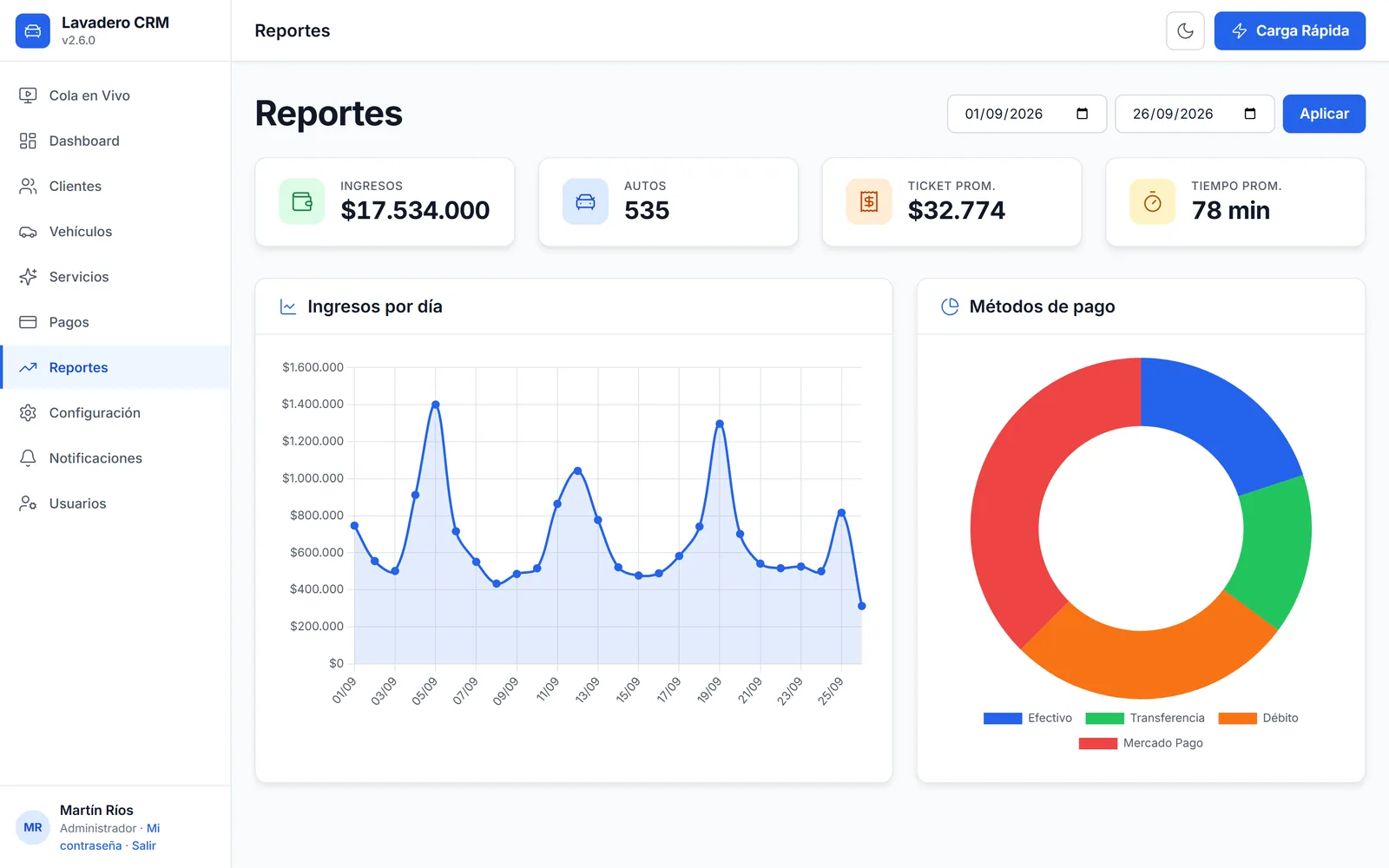Image resolution: width=1389 pixels, height=868 pixels.
Task: Click the yellow timer Tiempo Prom icon
Action: click(x=1153, y=201)
